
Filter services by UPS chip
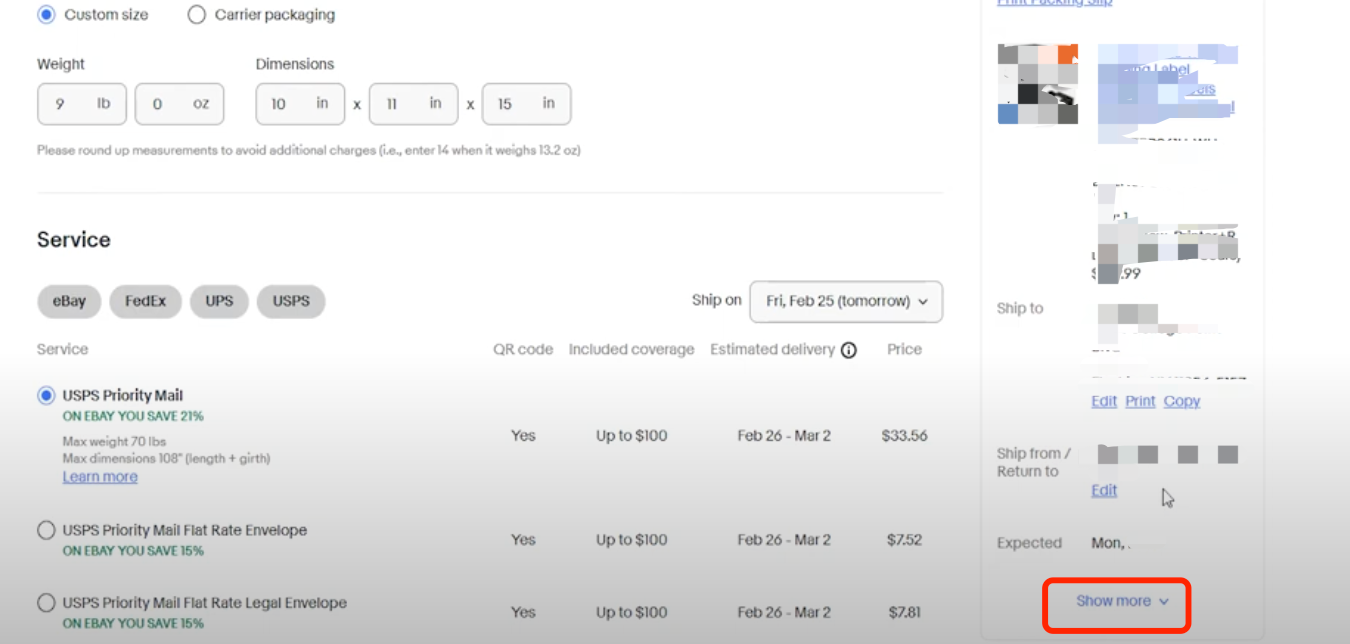pyautogui.click(x=219, y=301)
